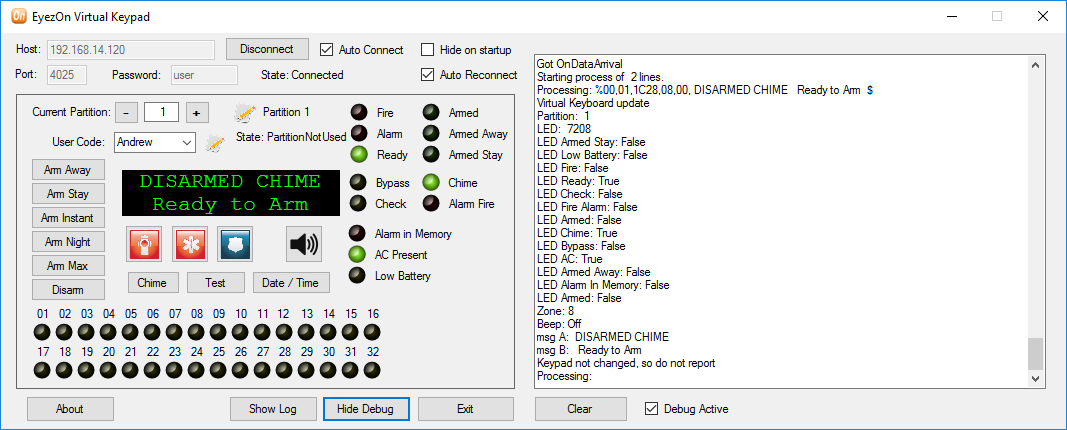1067x430 pixels.
Task: Click the Arm Away button
Action: [x=68, y=170]
